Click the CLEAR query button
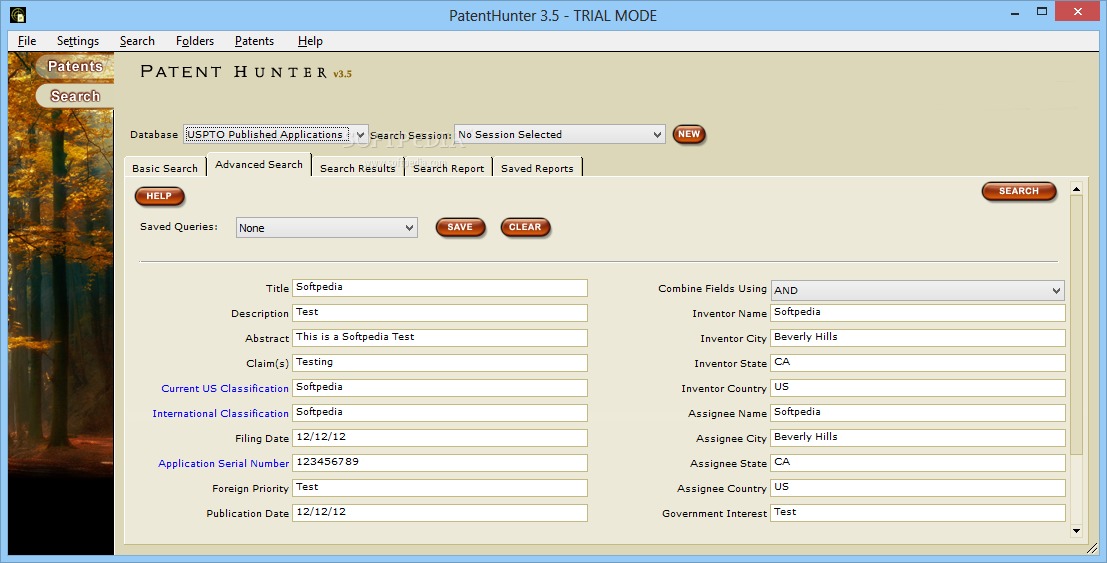Screen dimensions: 1107x563 525,227
